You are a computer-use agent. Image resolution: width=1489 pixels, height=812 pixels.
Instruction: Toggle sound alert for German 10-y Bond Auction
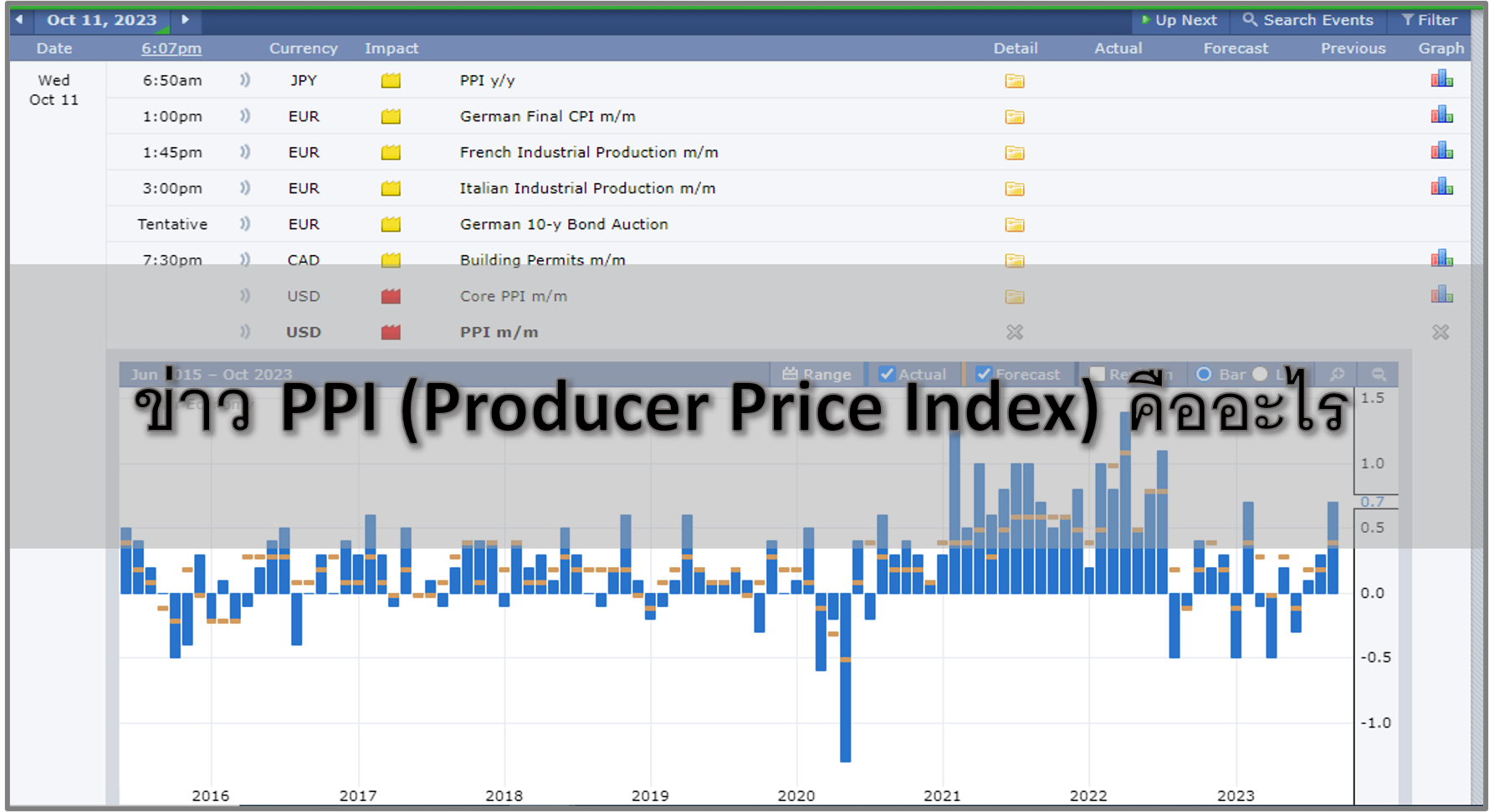245,224
